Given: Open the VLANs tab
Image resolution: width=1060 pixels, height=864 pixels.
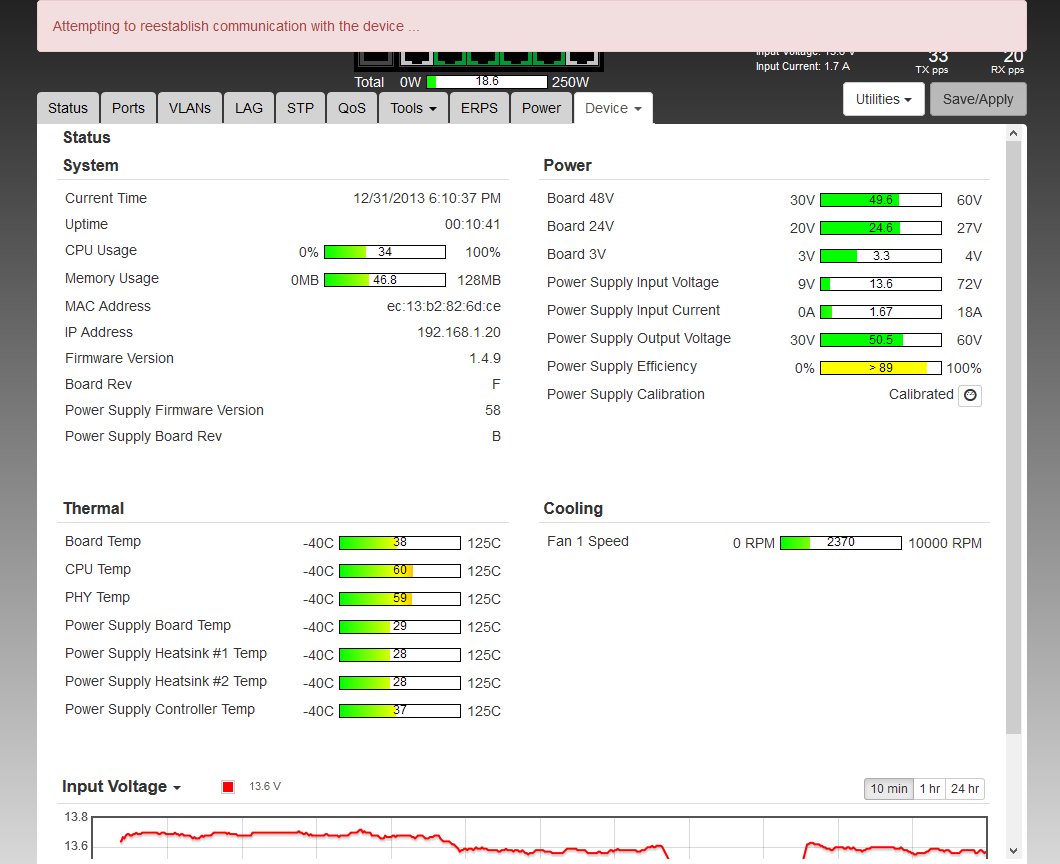Looking at the screenshot, I should point(190,108).
